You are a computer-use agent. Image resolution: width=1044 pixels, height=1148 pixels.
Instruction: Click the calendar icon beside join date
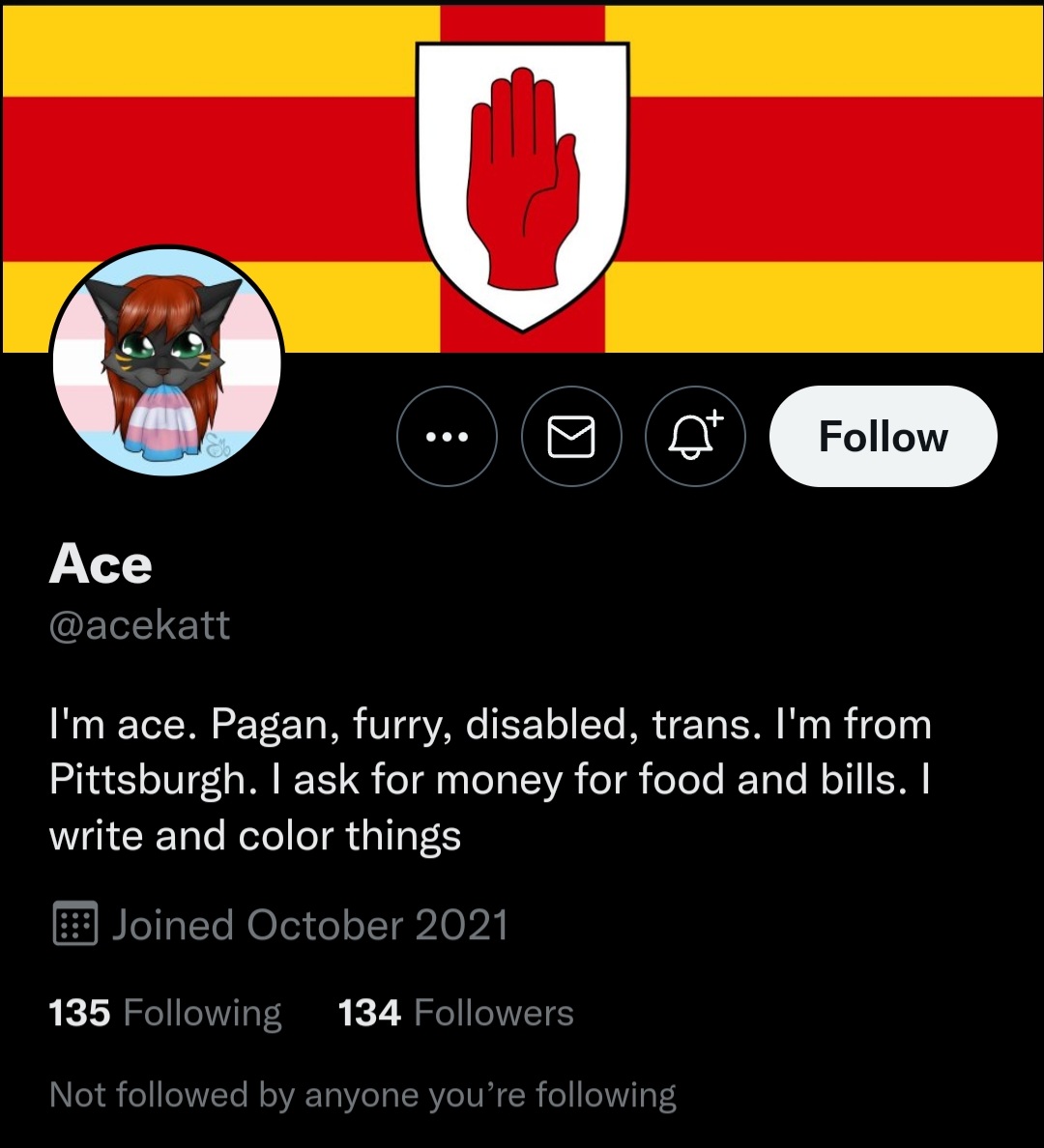pos(74,923)
